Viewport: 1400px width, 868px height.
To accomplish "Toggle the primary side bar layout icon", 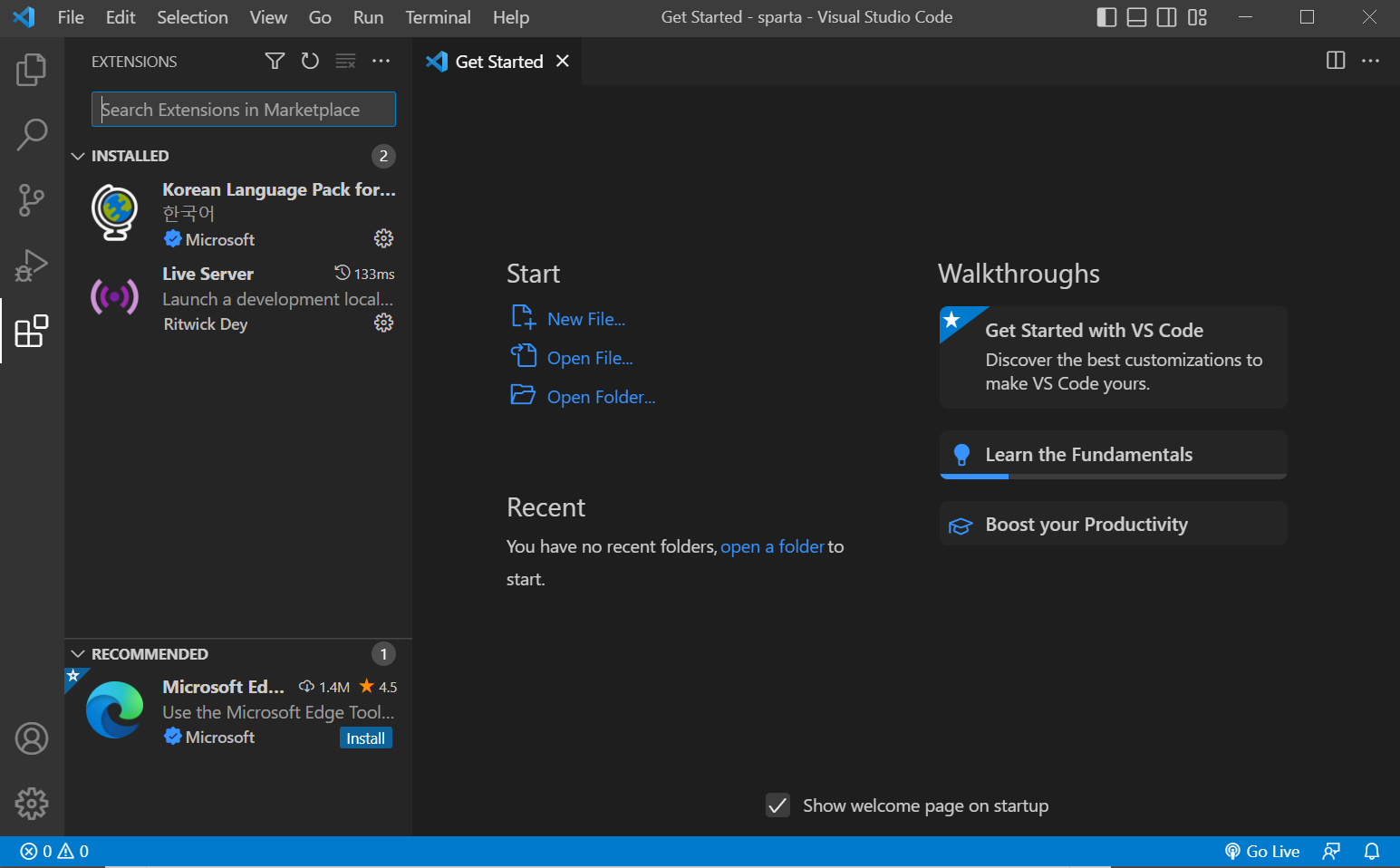I will pos(1106,17).
